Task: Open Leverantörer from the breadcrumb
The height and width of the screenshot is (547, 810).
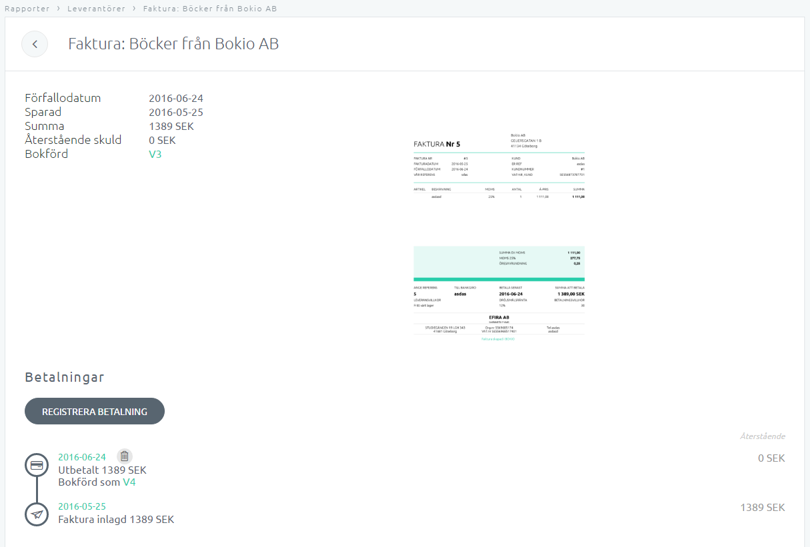Action: point(97,8)
